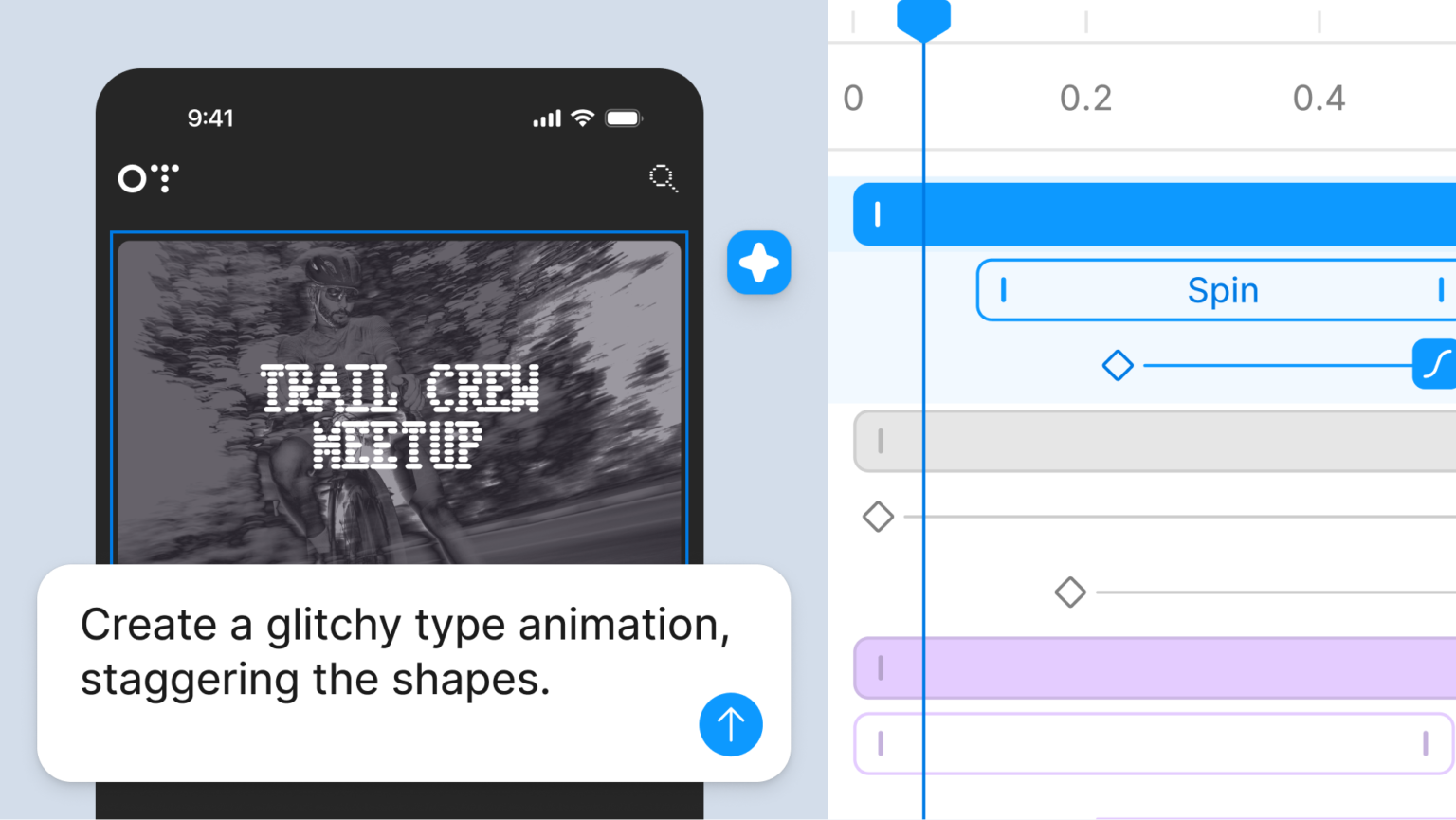
Task: Click the start handle of the gray track
Action: pyautogui.click(x=881, y=441)
